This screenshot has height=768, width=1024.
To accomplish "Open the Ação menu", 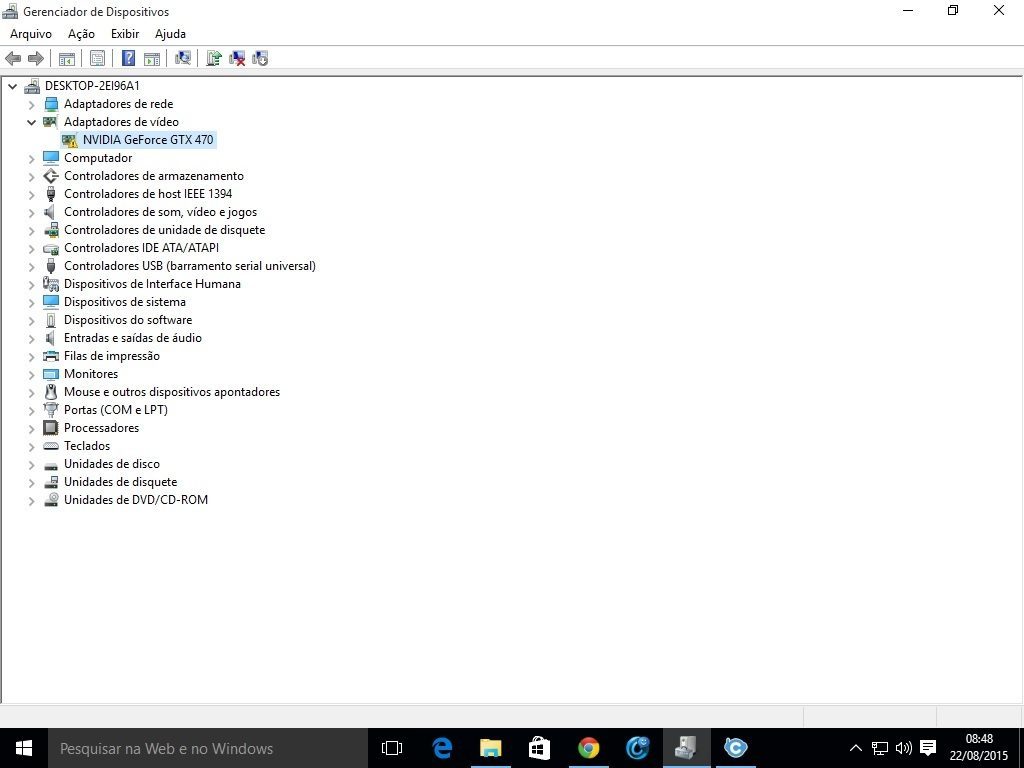I will 81,34.
